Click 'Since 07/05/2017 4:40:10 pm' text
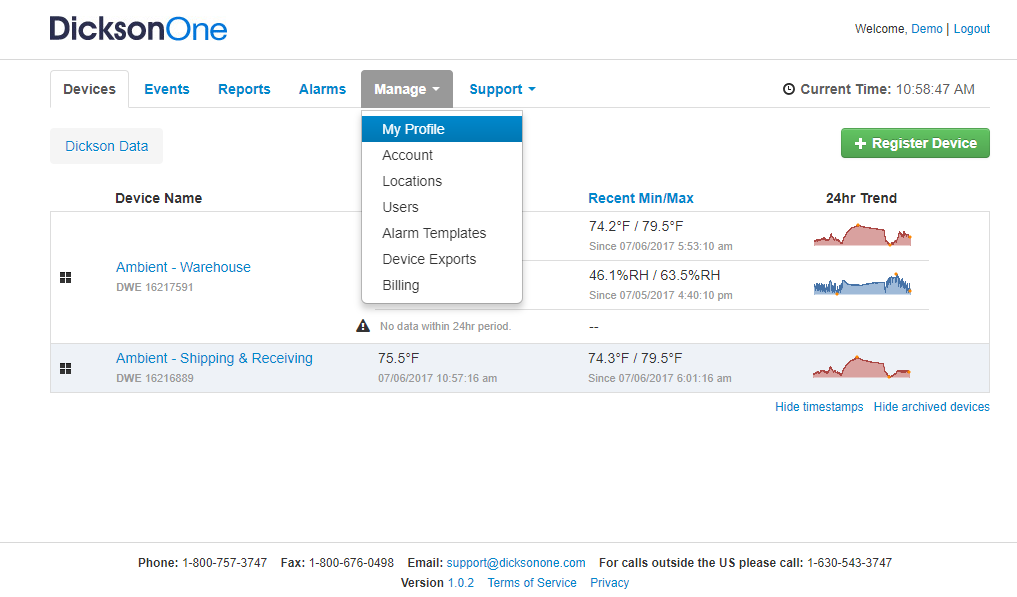1017x597 pixels. point(660,295)
